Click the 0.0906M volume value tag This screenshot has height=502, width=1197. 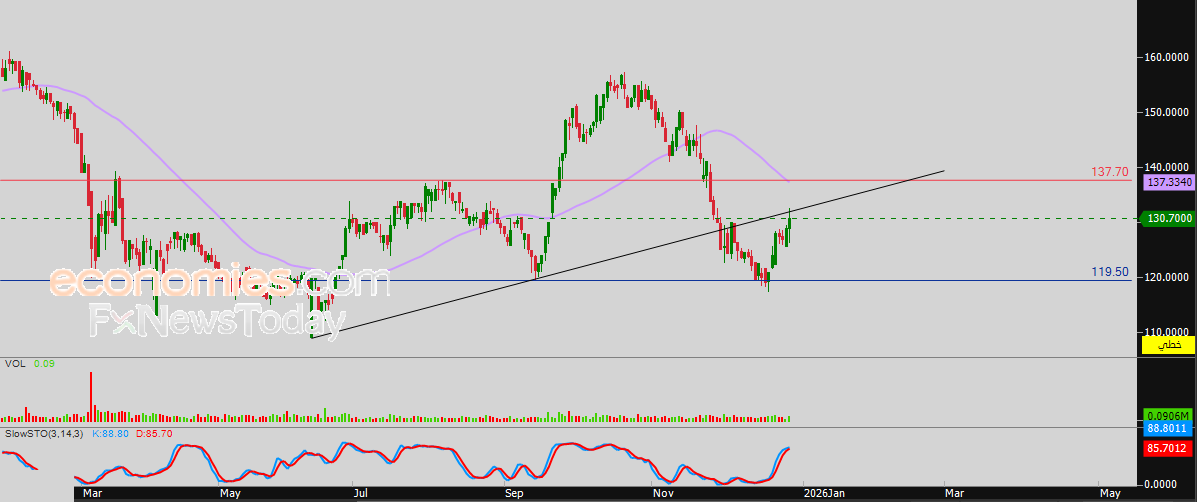pos(1166,417)
